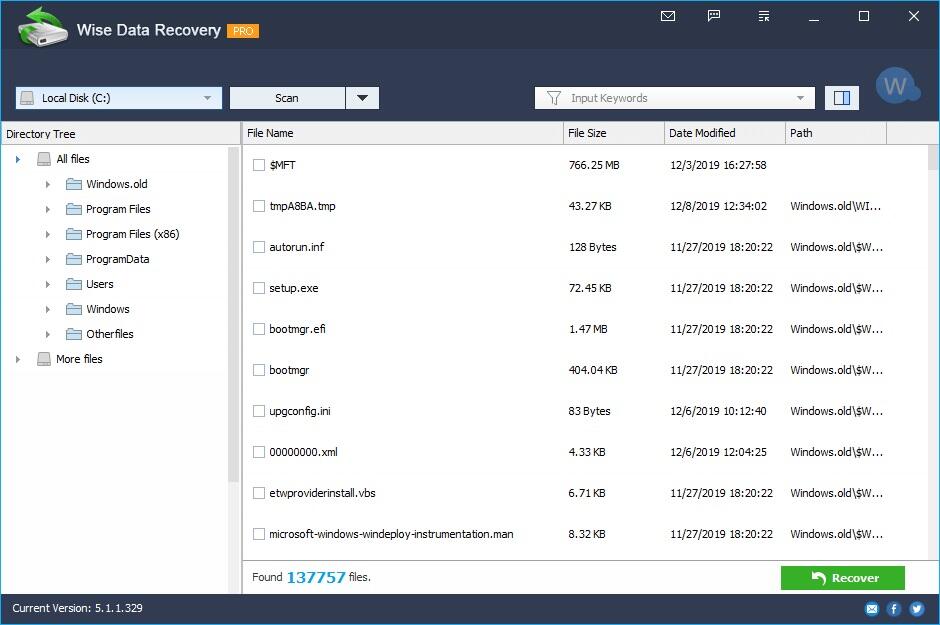This screenshot has width=940, height=625.
Task: Expand the Users folder in Directory Tree
Action: coord(48,284)
